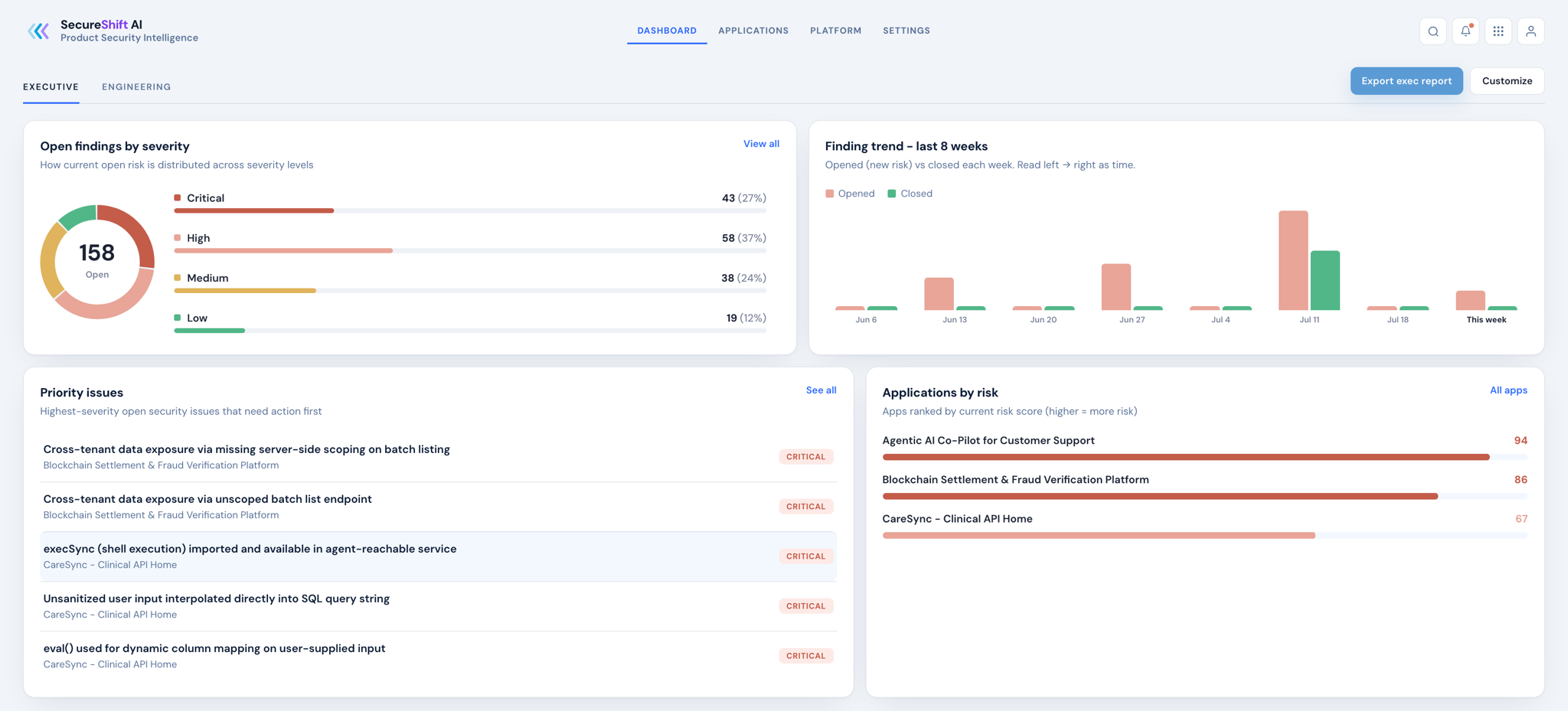Click the Jul 11 opened bar
This screenshot has height=711, width=1568.
click(1293, 260)
